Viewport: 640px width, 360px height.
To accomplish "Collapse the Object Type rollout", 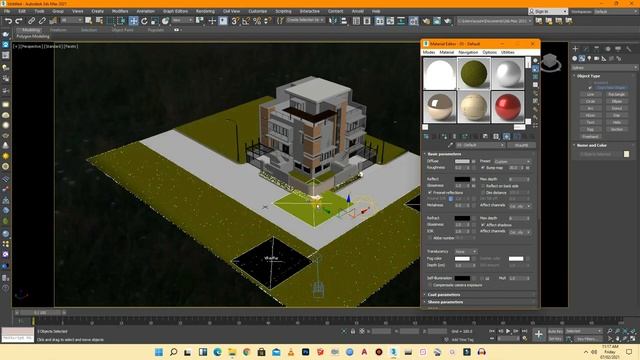I will pos(588,76).
